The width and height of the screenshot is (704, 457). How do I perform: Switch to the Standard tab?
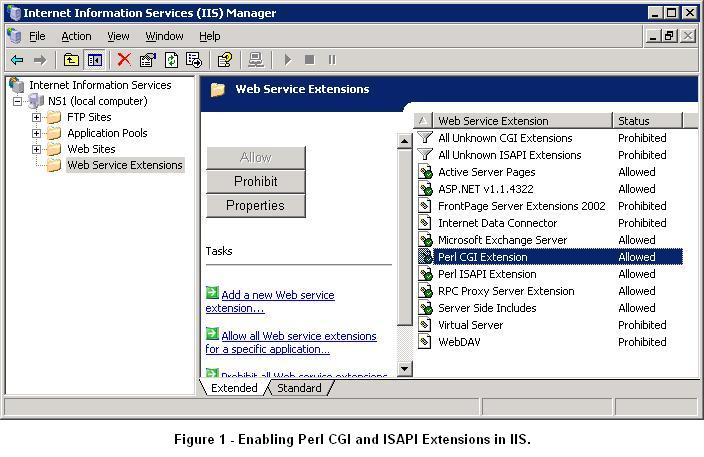pos(299,388)
